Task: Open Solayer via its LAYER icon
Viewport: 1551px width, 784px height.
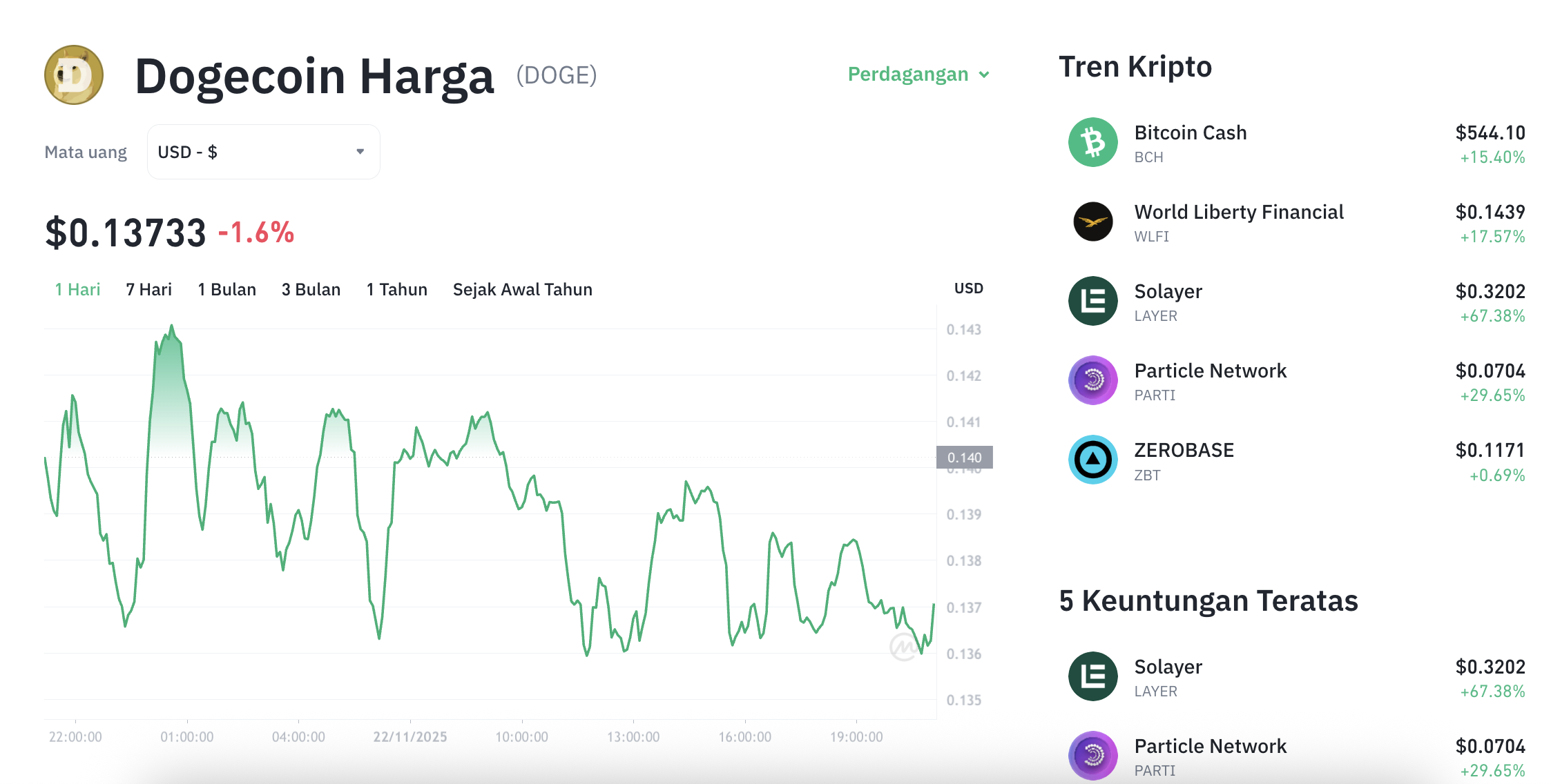Action: [1093, 301]
